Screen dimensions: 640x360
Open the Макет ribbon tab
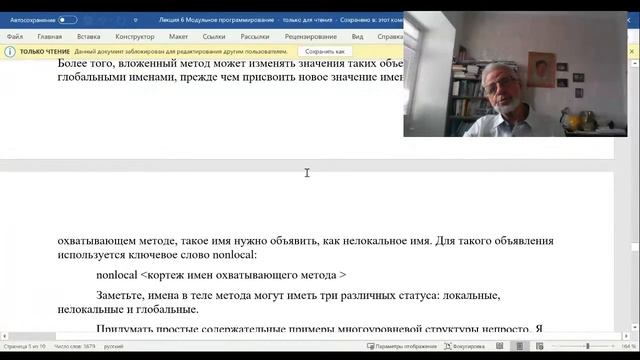tap(178, 36)
